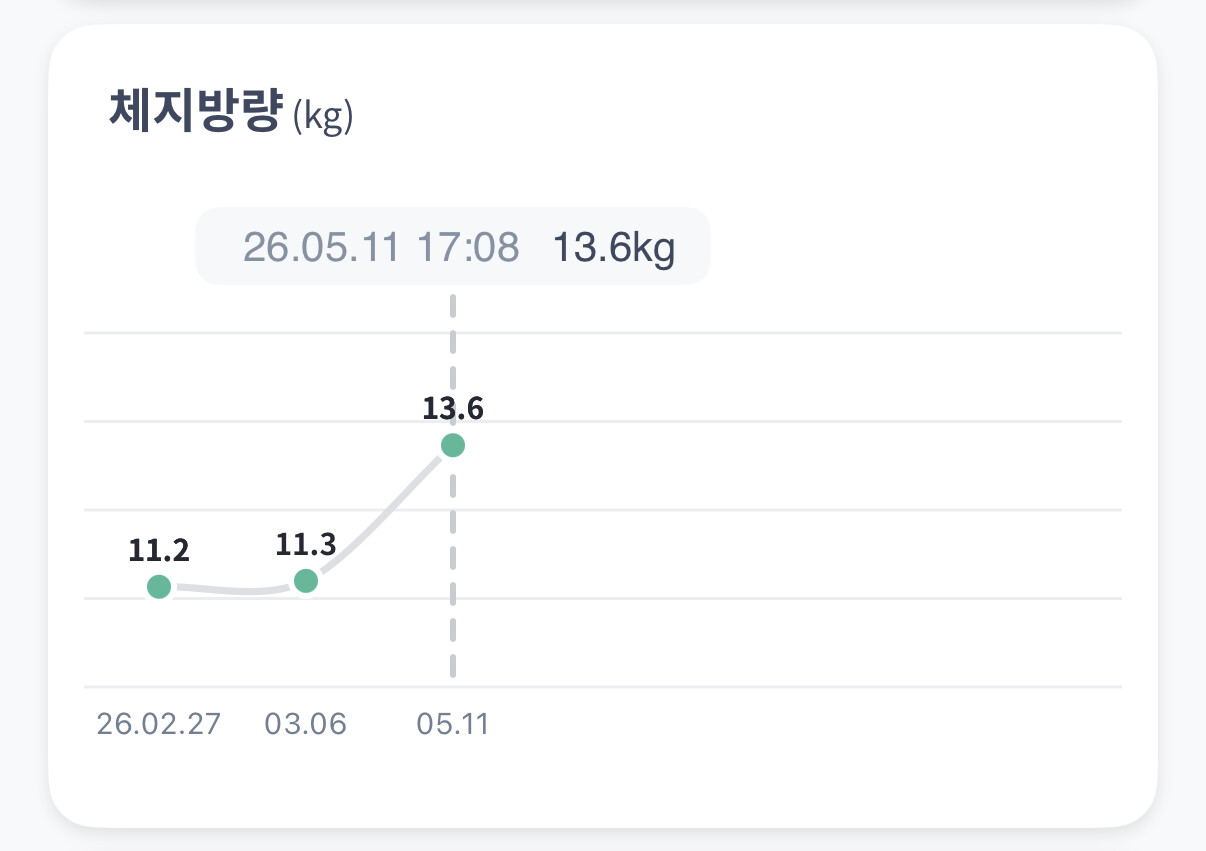1206x851 pixels.
Task: Select the 11.2 green data point
Action: pos(159,587)
